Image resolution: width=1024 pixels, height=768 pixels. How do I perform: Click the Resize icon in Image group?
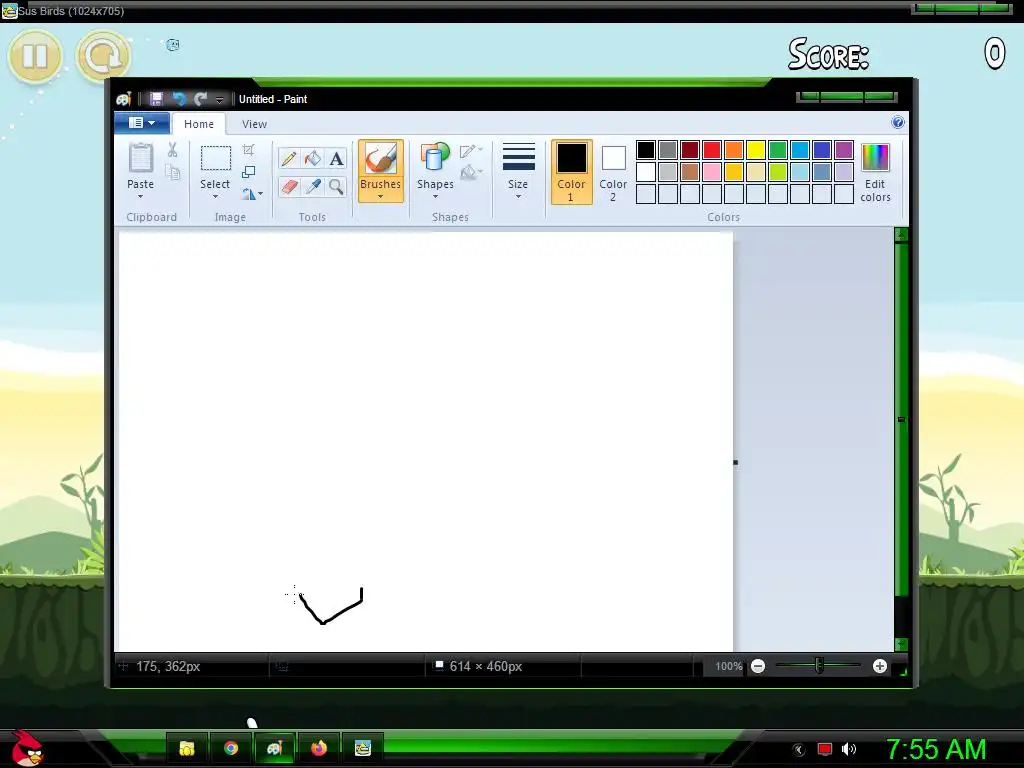[x=248, y=172]
